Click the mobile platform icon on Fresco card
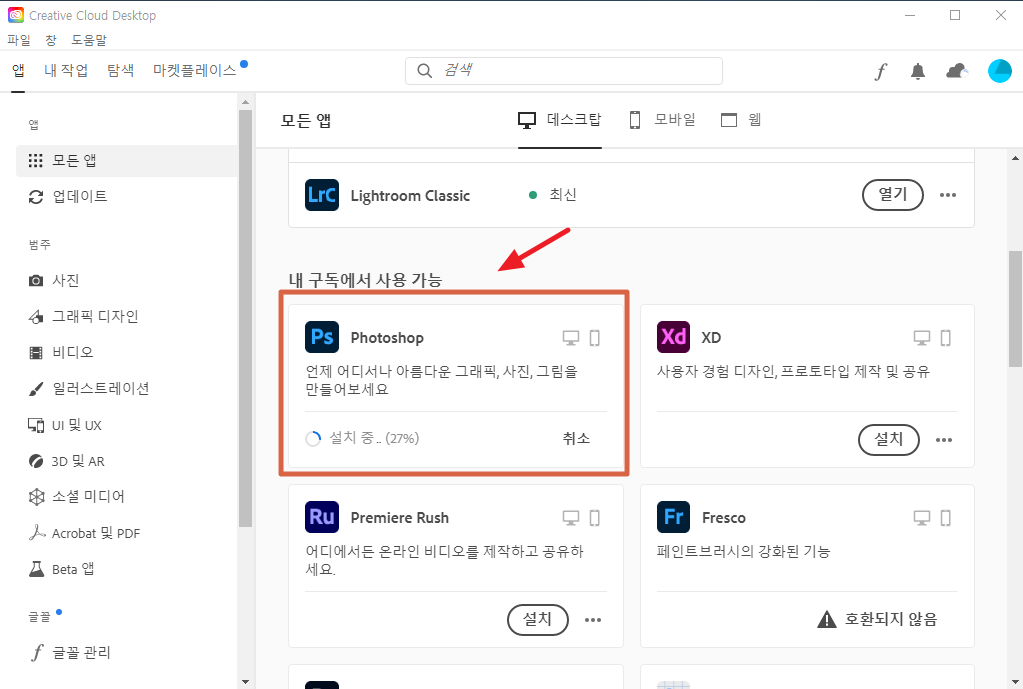 [945, 518]
